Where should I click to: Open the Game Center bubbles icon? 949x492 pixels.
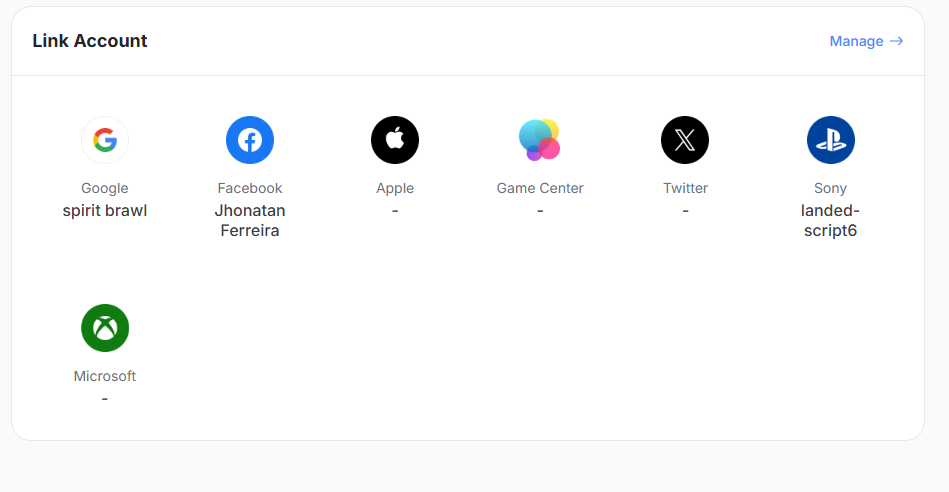pos(540,140)
